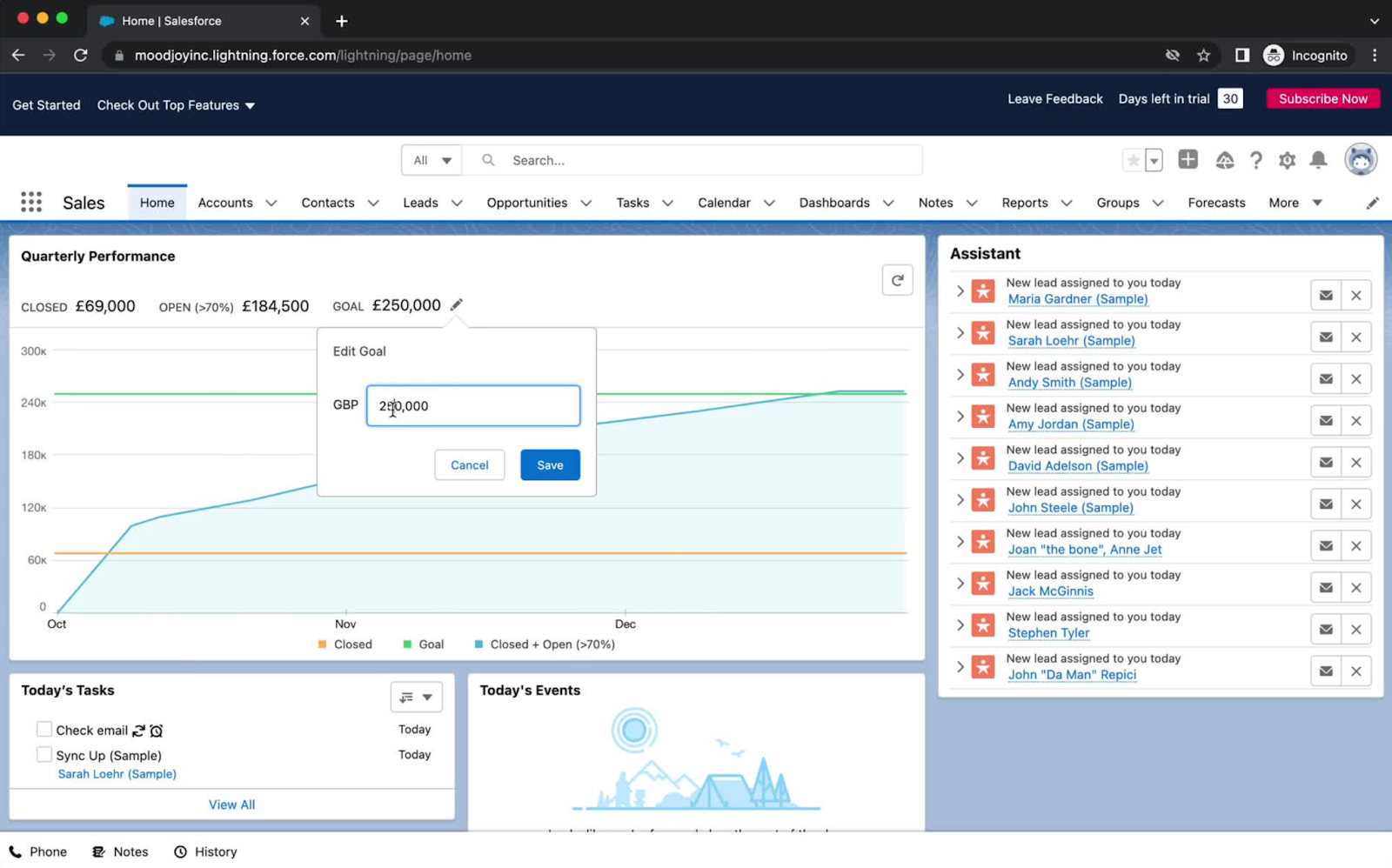The height and width of the screenshot is (868, 1392).
Task: Open the Setup gear menu
Action: point(1287,160)
